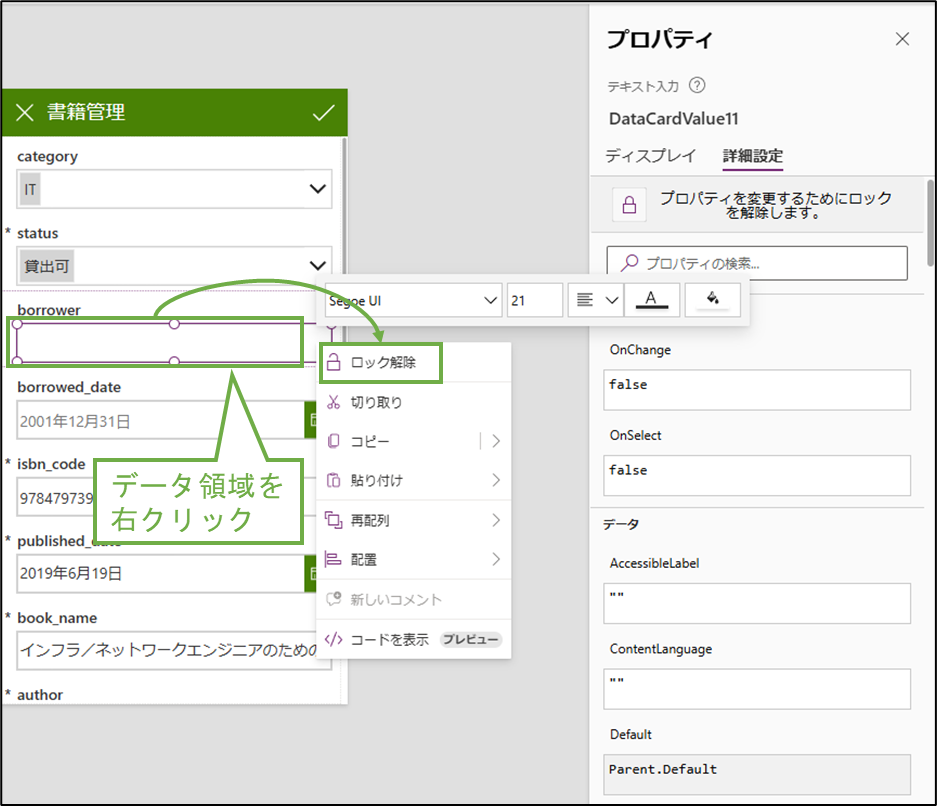Click the X cancel icon in 書籍管理 header

pyautogui.click(x=25, y=112)
